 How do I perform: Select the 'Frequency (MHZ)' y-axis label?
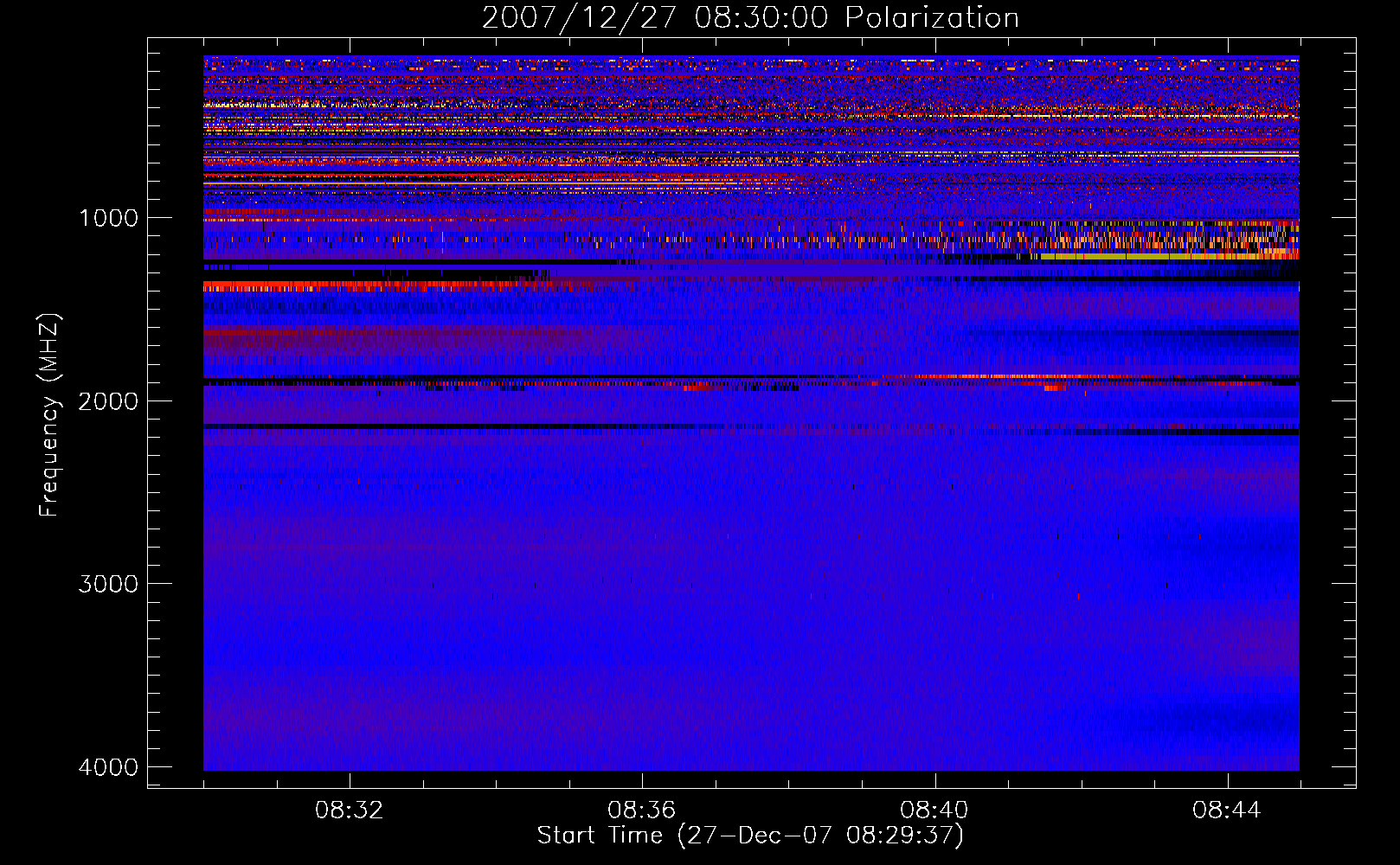coord(49,415)
